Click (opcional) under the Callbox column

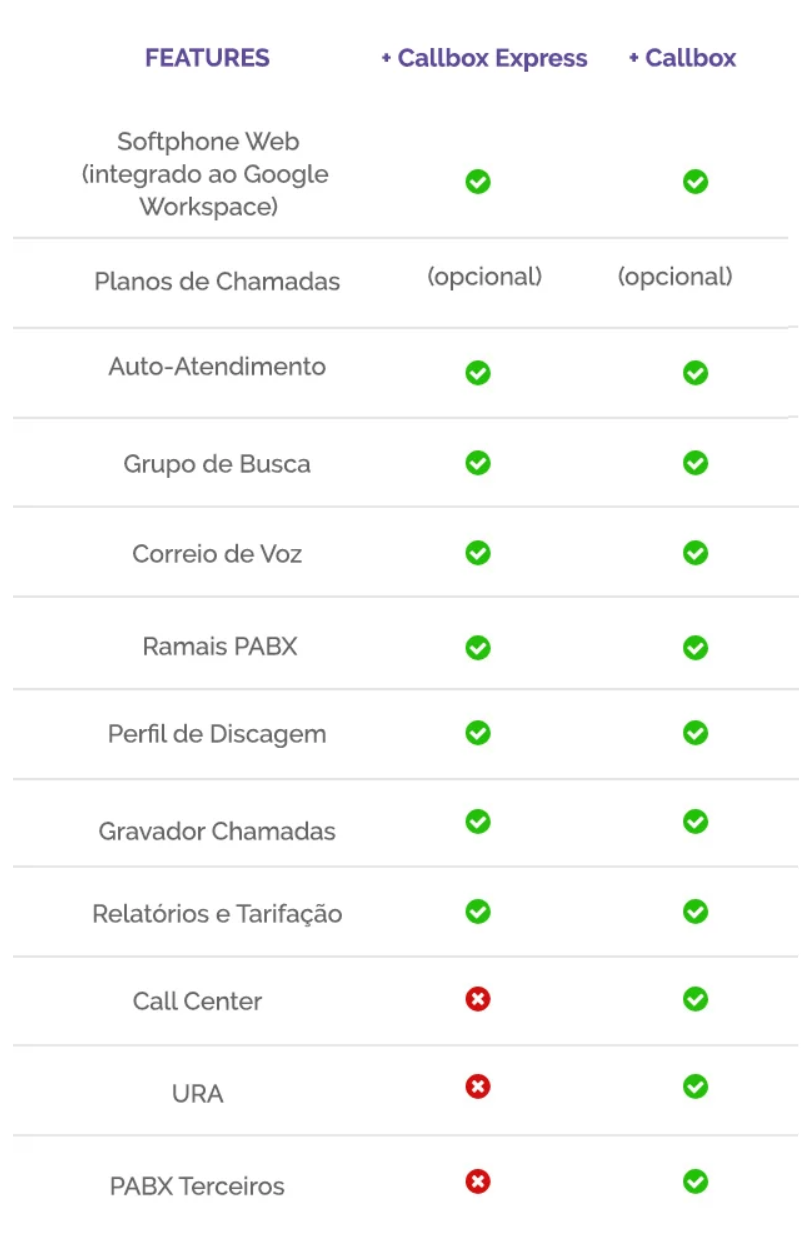[675, 277]
